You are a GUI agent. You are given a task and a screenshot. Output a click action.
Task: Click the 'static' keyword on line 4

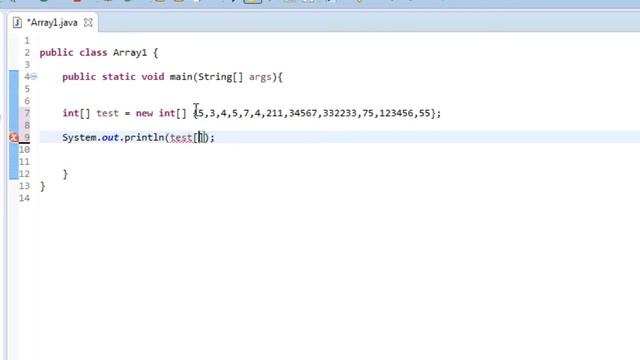(x=118, y=77)
